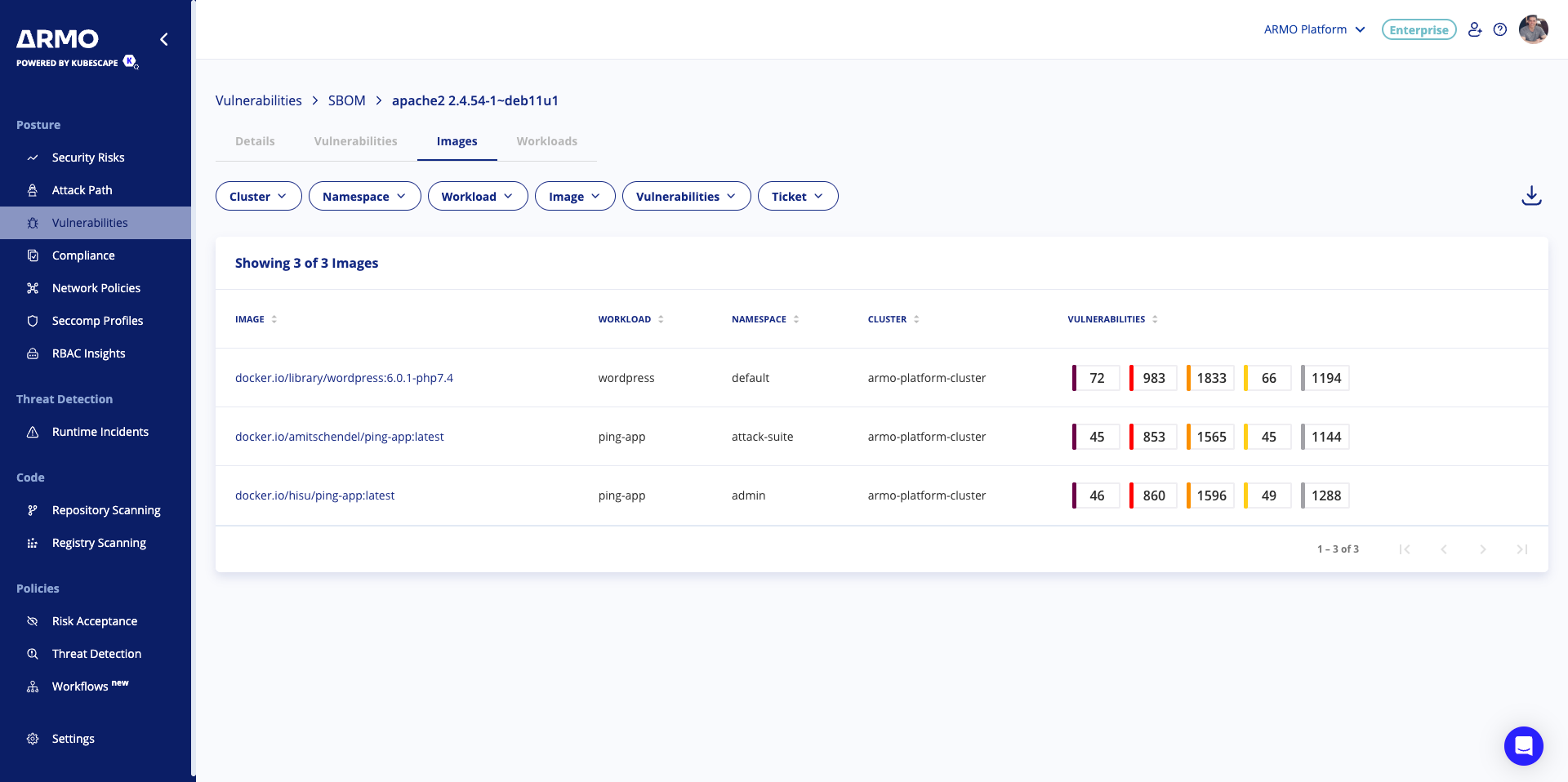Open Runtime Incidents in the sidebar

100,432
